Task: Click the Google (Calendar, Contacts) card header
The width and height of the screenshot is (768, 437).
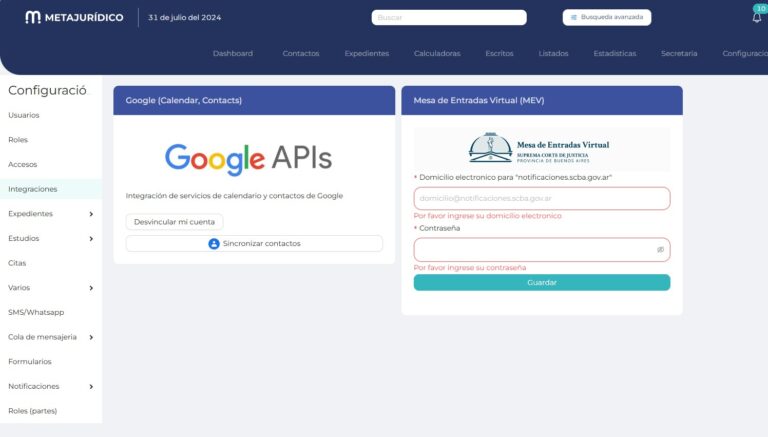Action: coord(254,100)
